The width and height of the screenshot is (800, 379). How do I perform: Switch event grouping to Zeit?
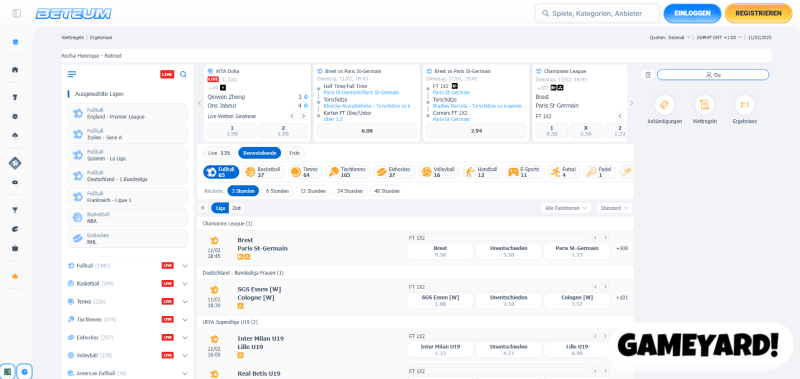(x=237, y=208)
